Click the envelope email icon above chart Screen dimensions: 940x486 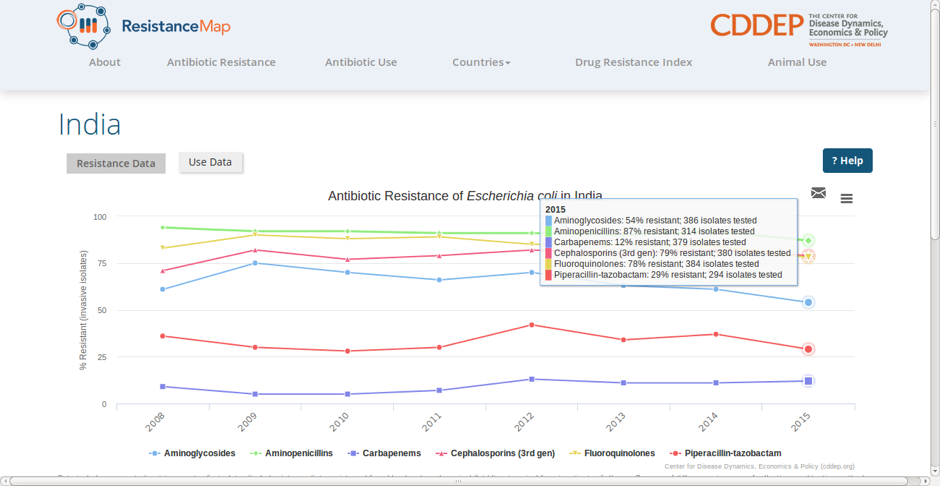818,193
